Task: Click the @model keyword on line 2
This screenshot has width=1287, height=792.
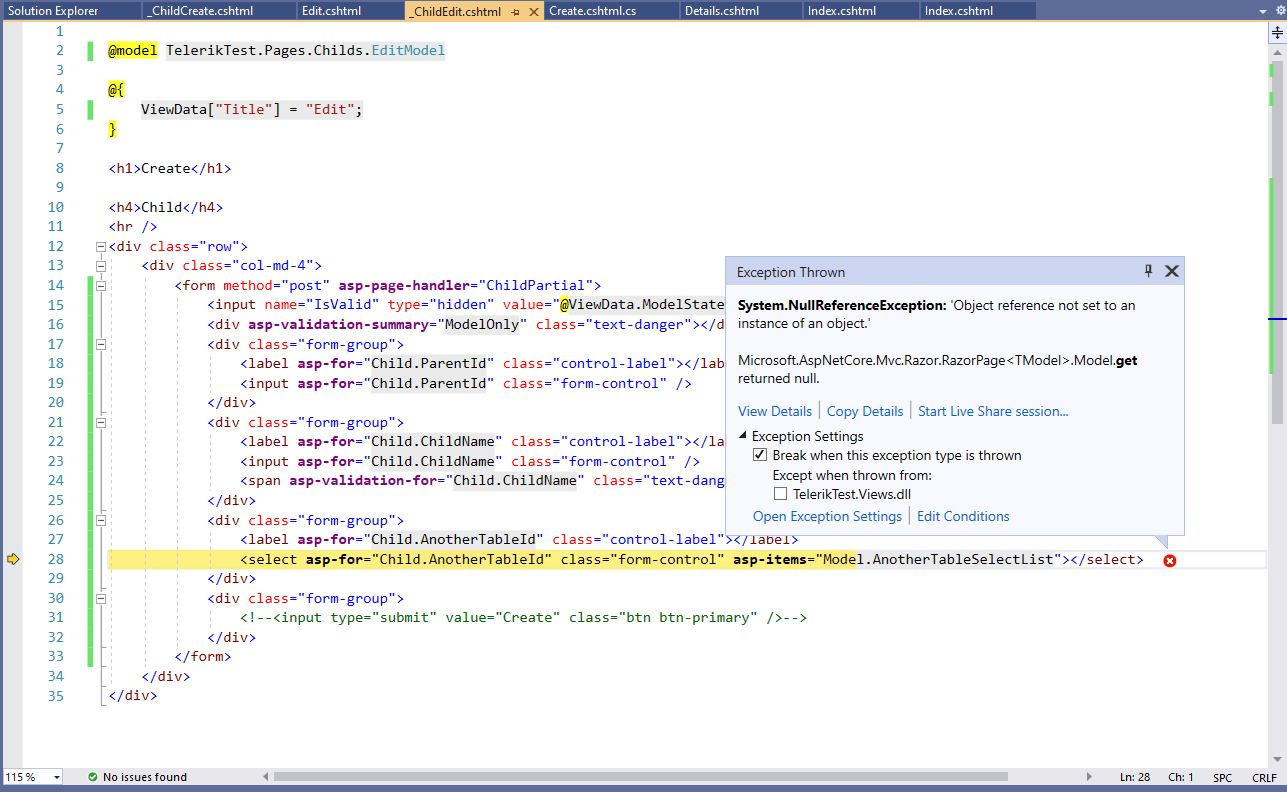Action: [x=132, y=50]
